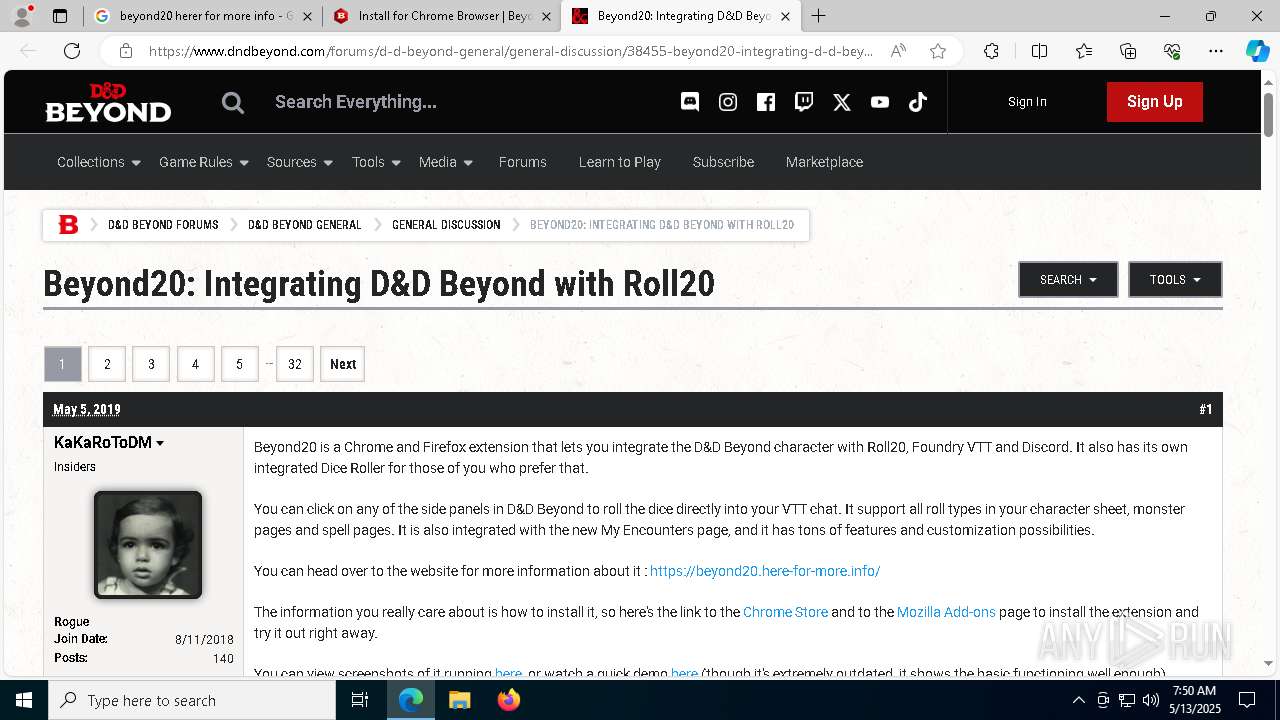Viewport: 1280px width, 720px height.
Task: Open the beyond20.here-for-more.info link
Action: click(765, 571)
